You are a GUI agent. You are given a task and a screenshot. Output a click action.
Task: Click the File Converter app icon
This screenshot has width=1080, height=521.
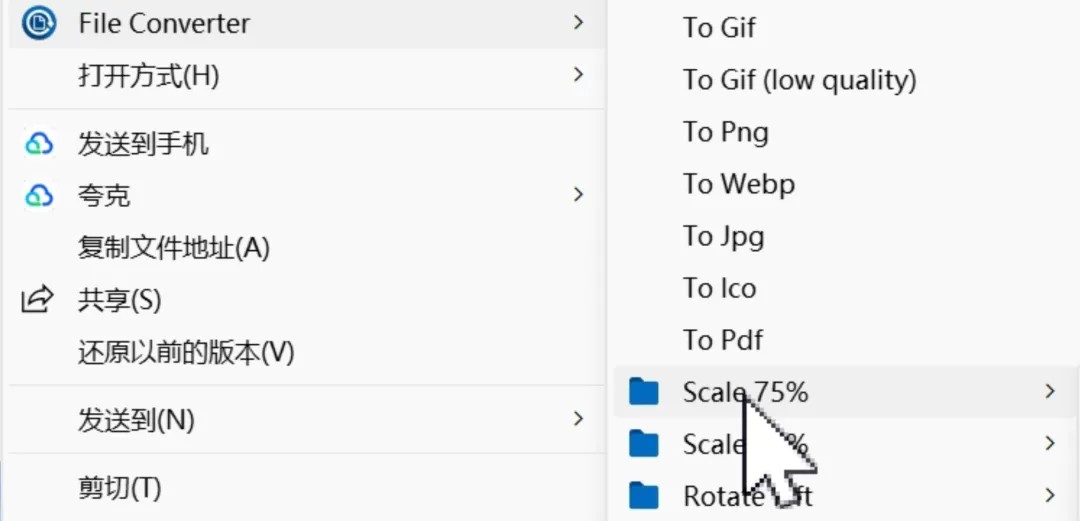pos(39,23)
